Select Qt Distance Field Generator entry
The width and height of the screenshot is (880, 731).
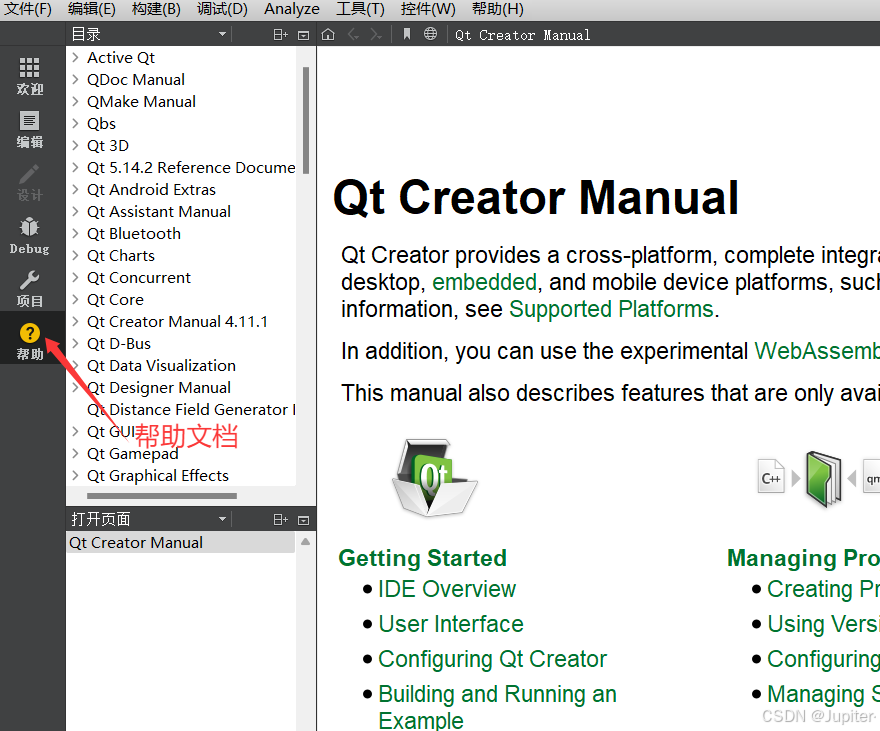191,410
